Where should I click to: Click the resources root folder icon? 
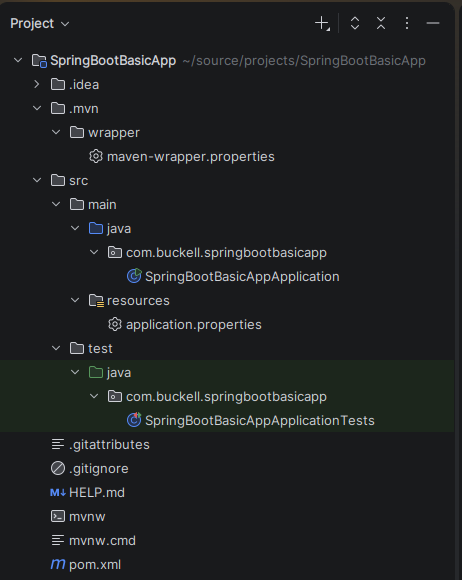point(97,300)
